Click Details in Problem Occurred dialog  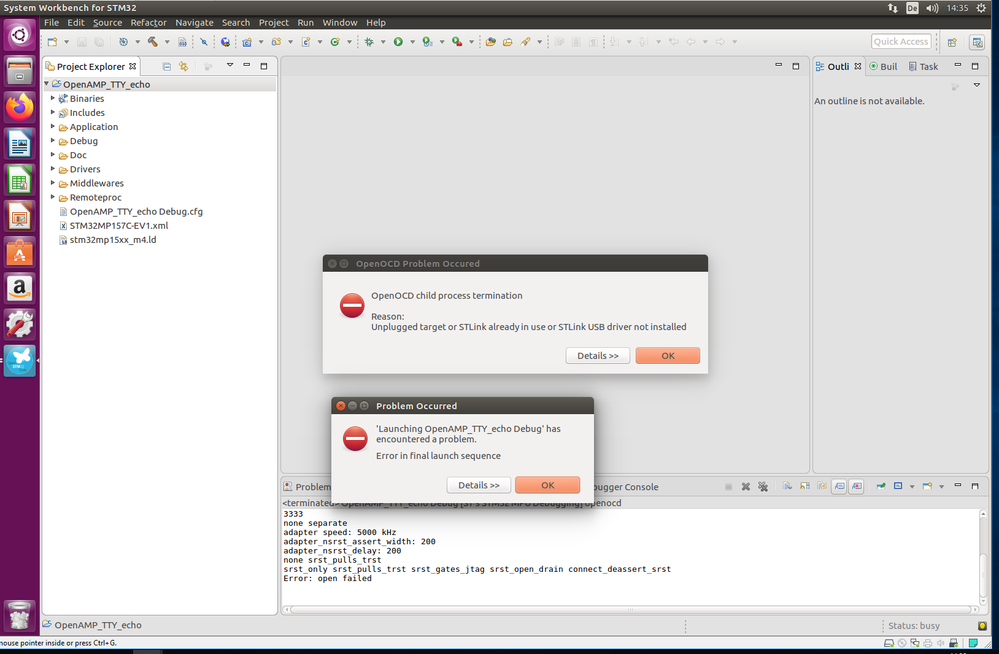478,485
